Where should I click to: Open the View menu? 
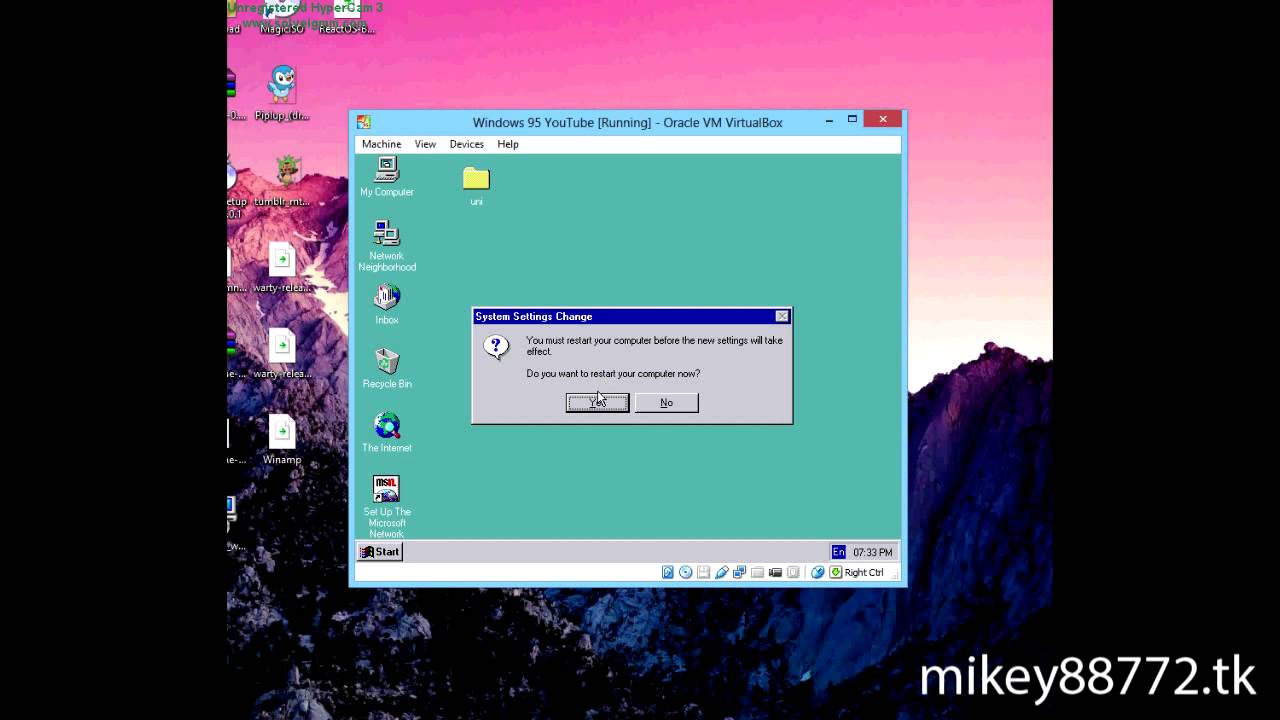(425, 144)
